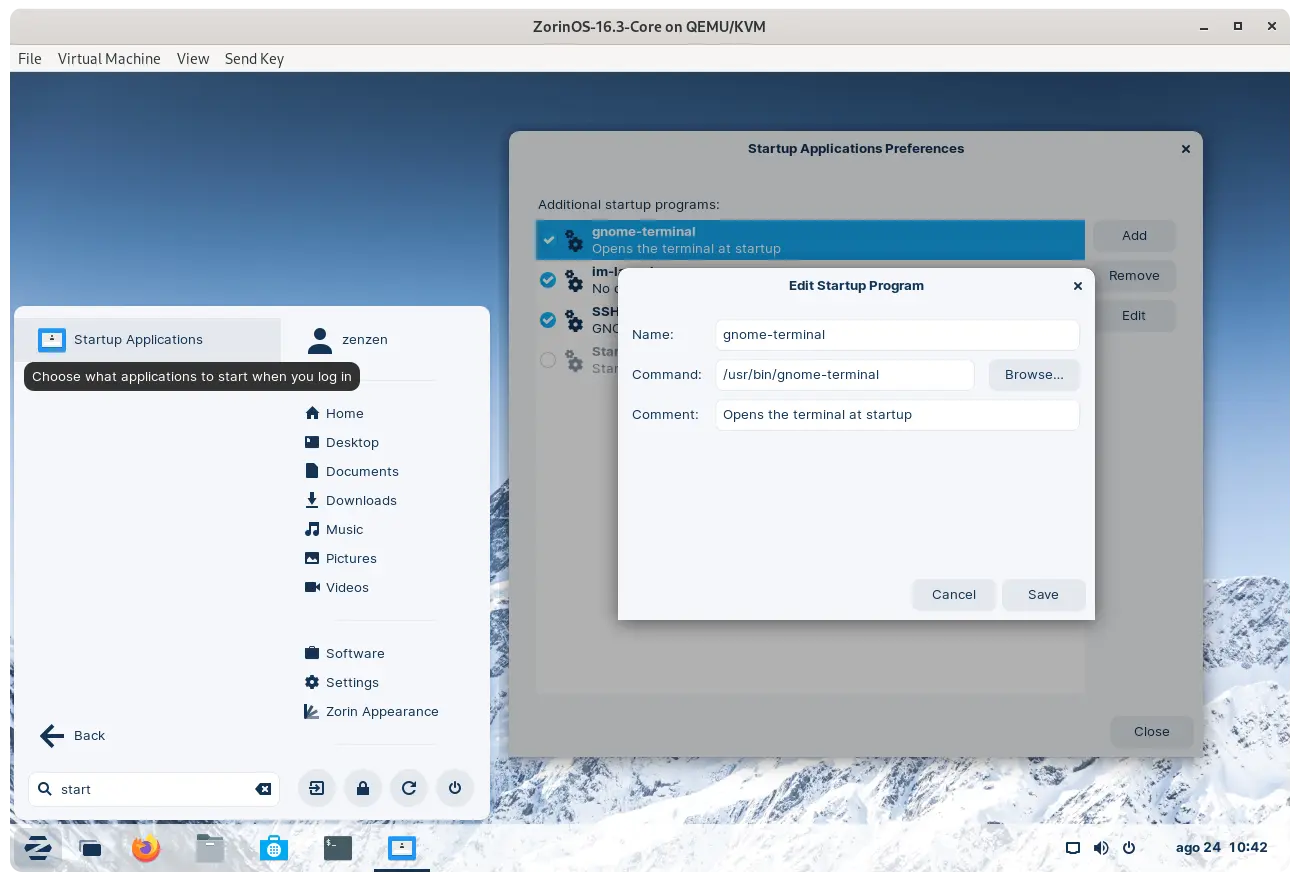
Task: Click the menu search box containing 'start'
Action: [x=154, y=789]
